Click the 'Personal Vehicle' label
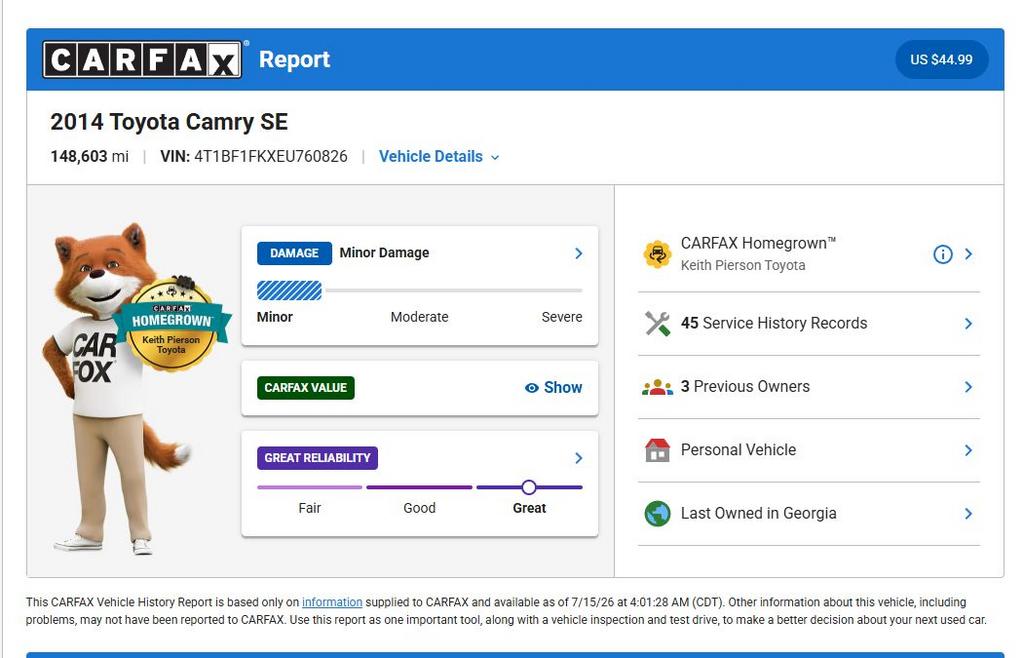 click(x=738, y=450)
